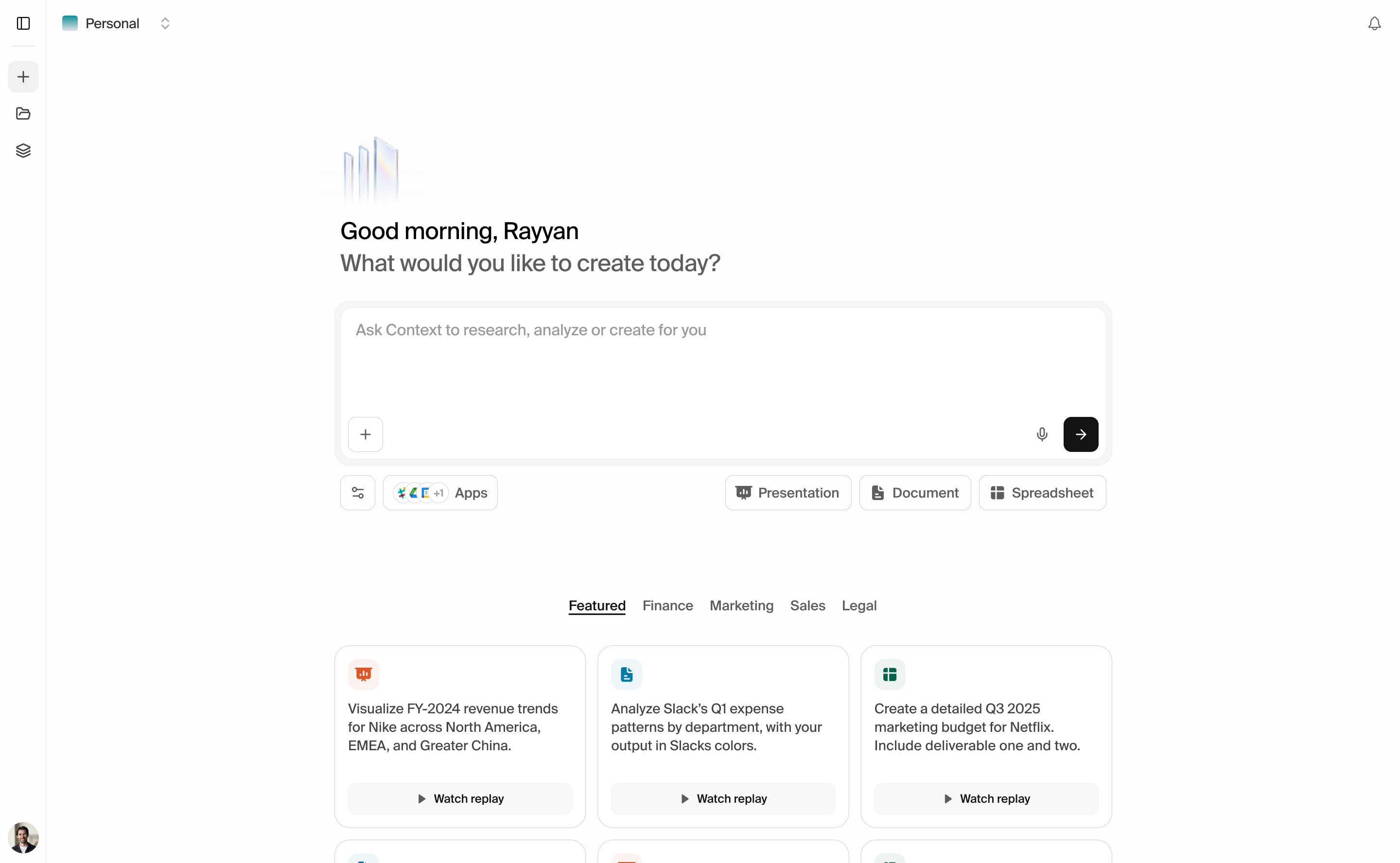
Task: Open the Spreadsheet creation option
Action: click(1041, 493)
